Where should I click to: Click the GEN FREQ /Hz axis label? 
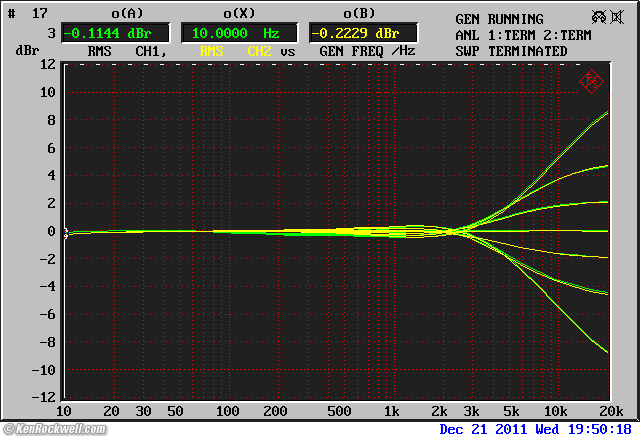coord(367,51)
